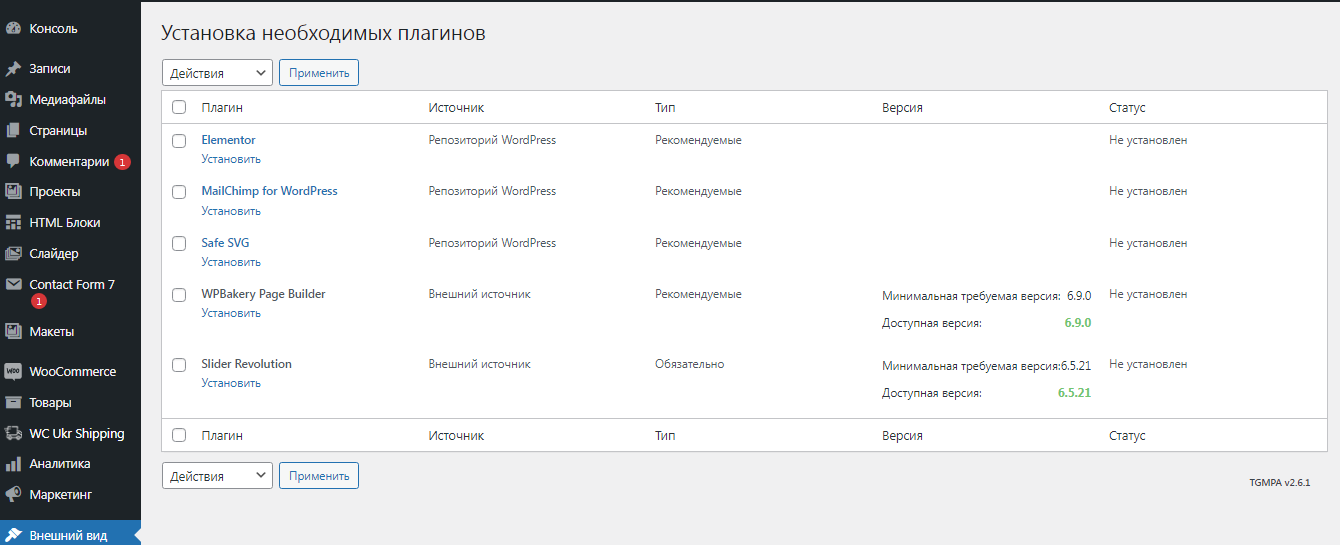
Task: Click the Слайдер sidebar icon
Action: 14,254
